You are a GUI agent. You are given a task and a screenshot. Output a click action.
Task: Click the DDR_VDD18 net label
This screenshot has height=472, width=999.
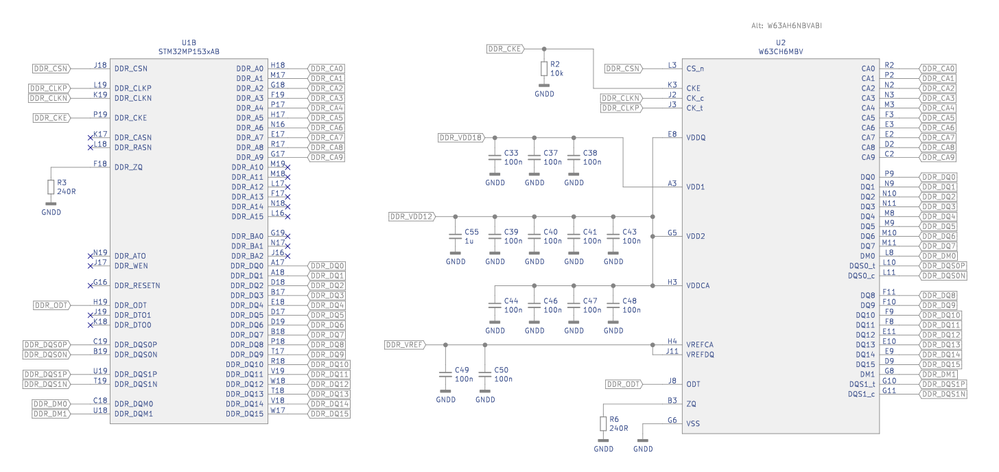tap(463, 138)
